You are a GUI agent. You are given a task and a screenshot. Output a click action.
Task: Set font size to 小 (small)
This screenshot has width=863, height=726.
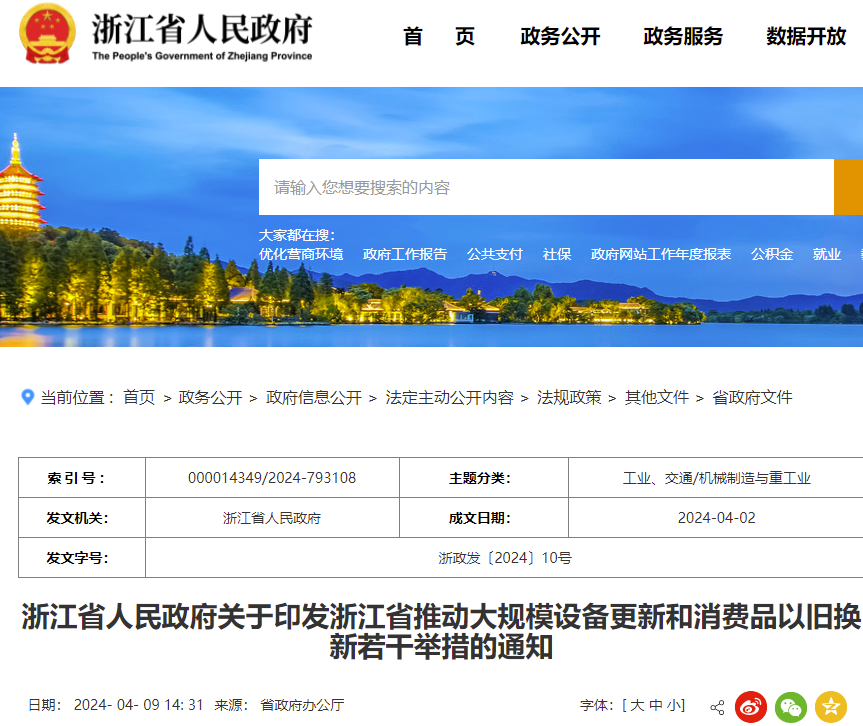tap(676, 706)
